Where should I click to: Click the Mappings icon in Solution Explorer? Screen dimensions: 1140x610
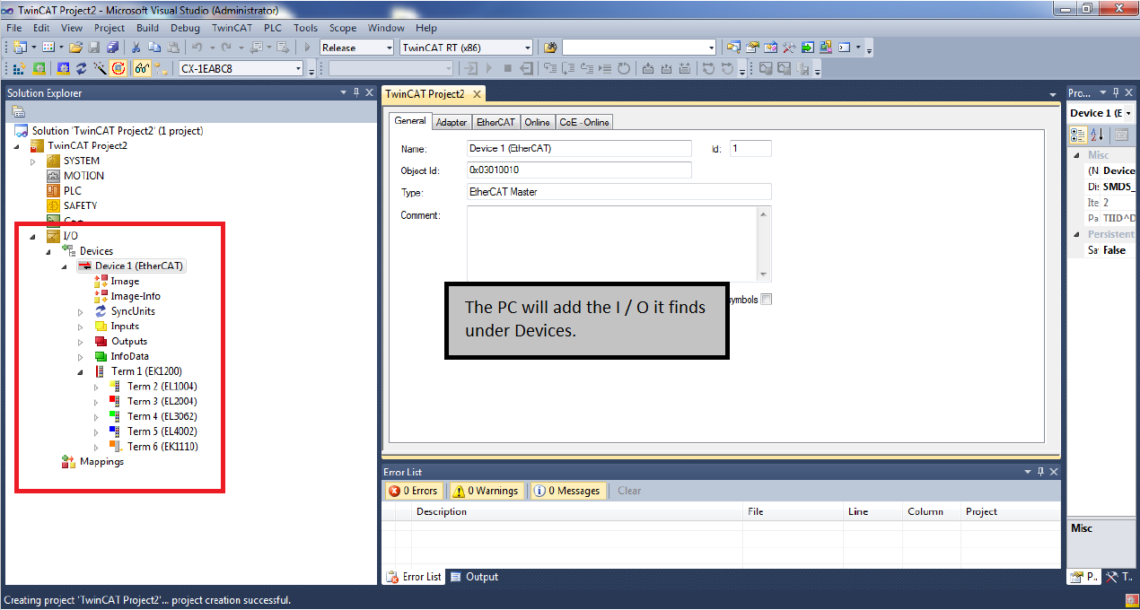tap(68, 462)
